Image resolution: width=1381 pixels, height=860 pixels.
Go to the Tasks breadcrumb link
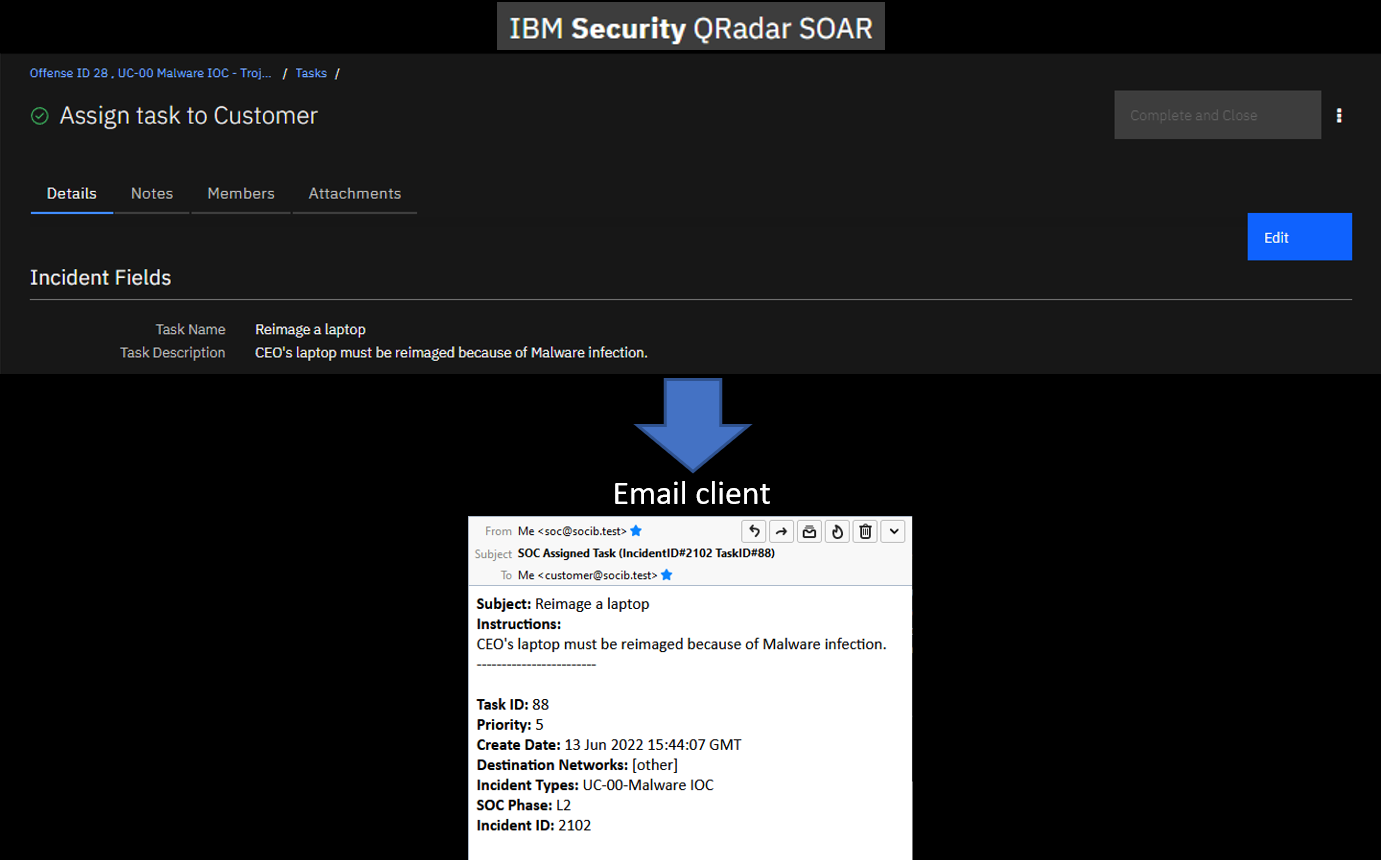pos(311,73)
